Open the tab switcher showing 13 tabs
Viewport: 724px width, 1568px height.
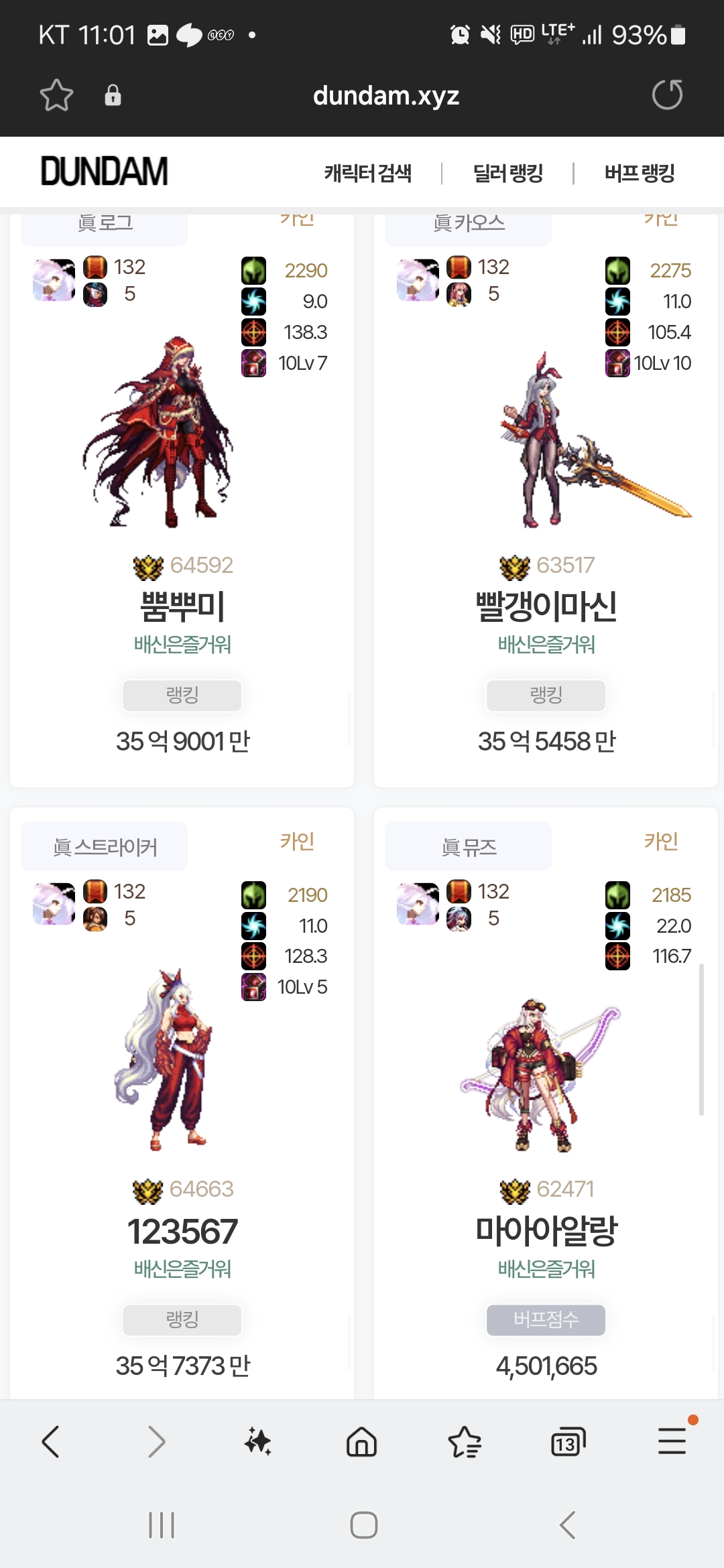[568, 1441]
